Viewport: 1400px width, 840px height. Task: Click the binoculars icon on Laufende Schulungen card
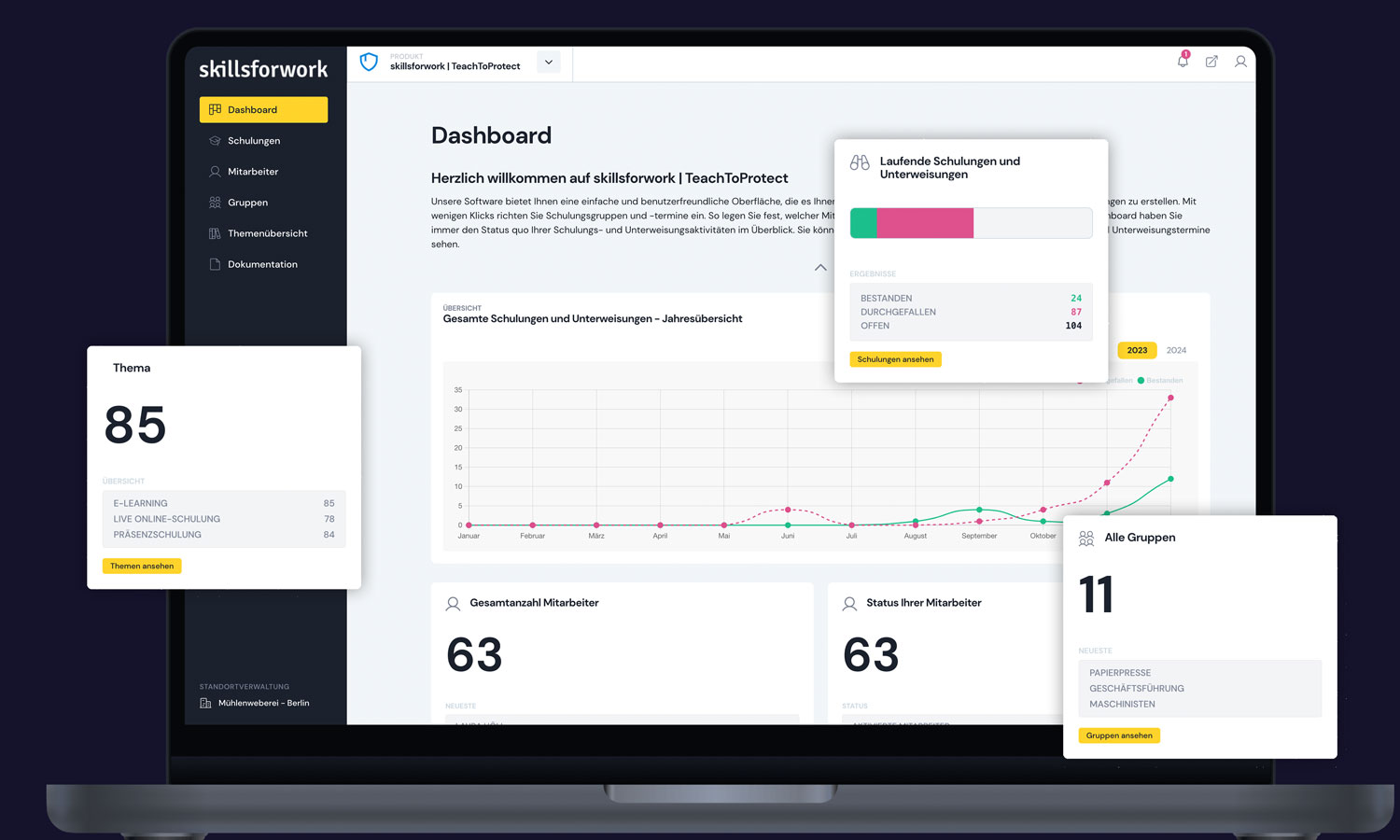858,161
